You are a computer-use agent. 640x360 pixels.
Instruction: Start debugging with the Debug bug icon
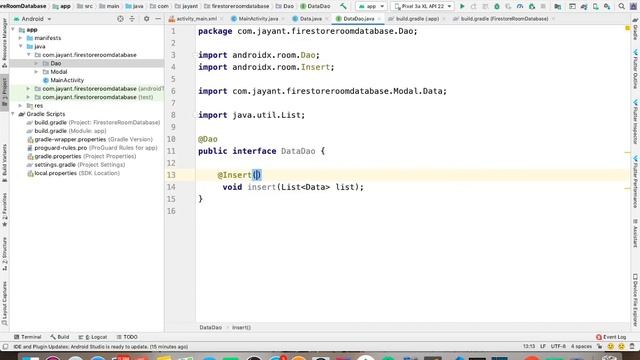coord(497,6)
